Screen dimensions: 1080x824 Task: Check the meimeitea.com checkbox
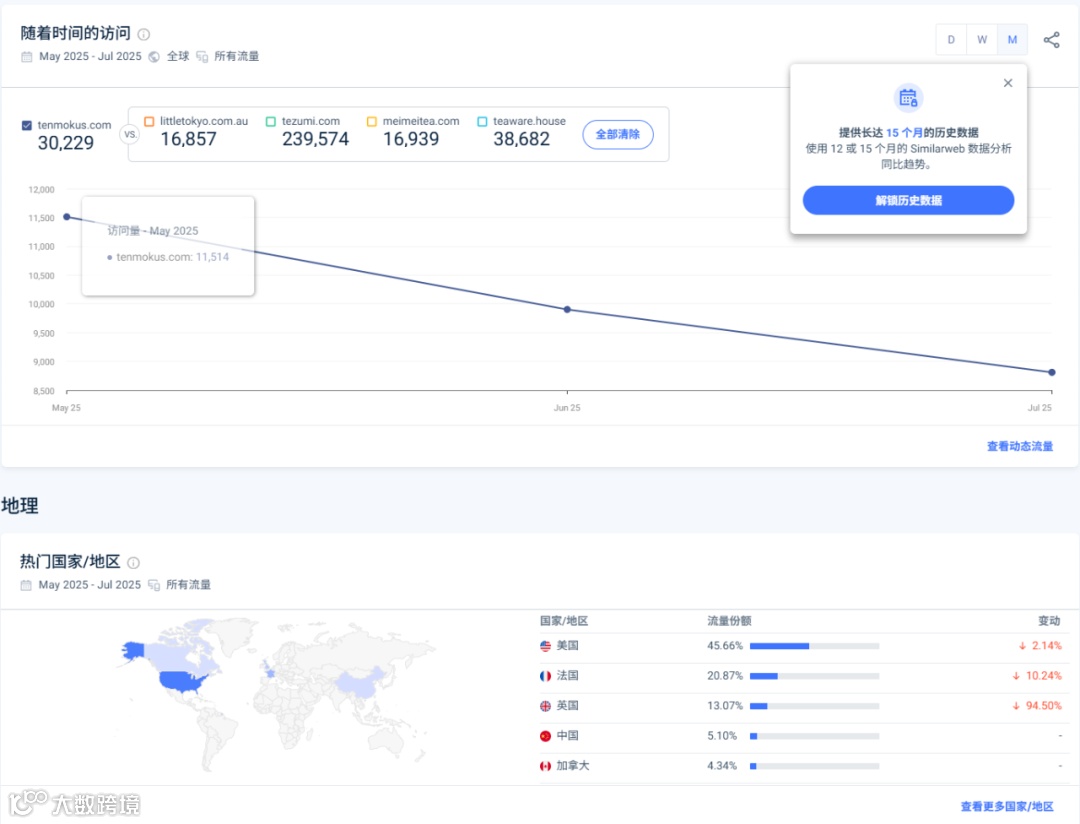(372, 121)
